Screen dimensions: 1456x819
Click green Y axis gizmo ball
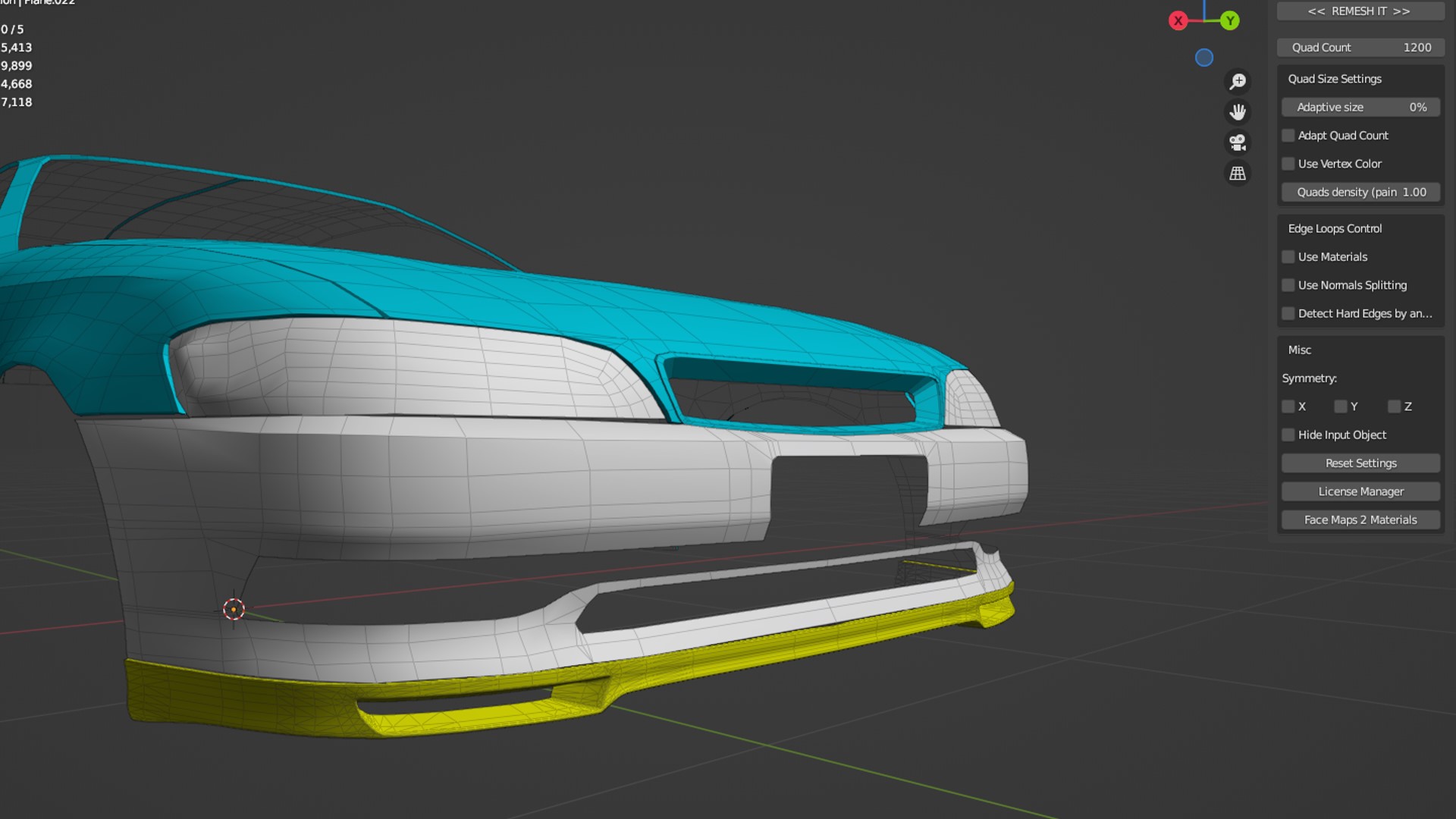tap(1230, 21)
